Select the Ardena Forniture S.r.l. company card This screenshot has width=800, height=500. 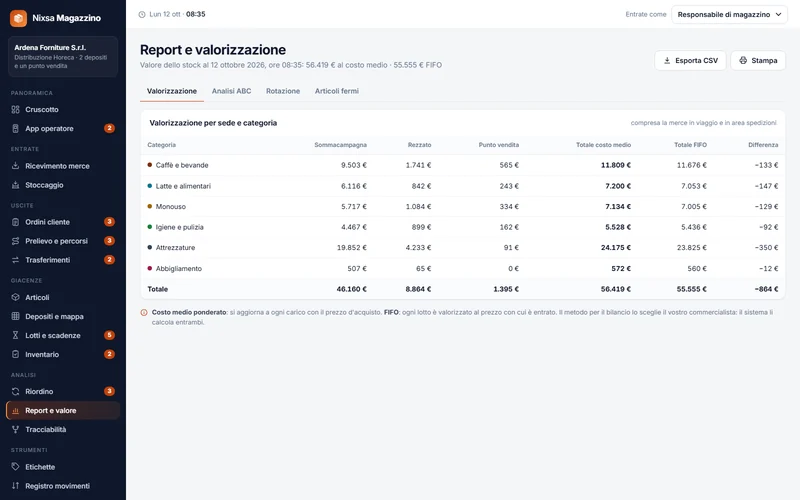(x=63, y=56)
